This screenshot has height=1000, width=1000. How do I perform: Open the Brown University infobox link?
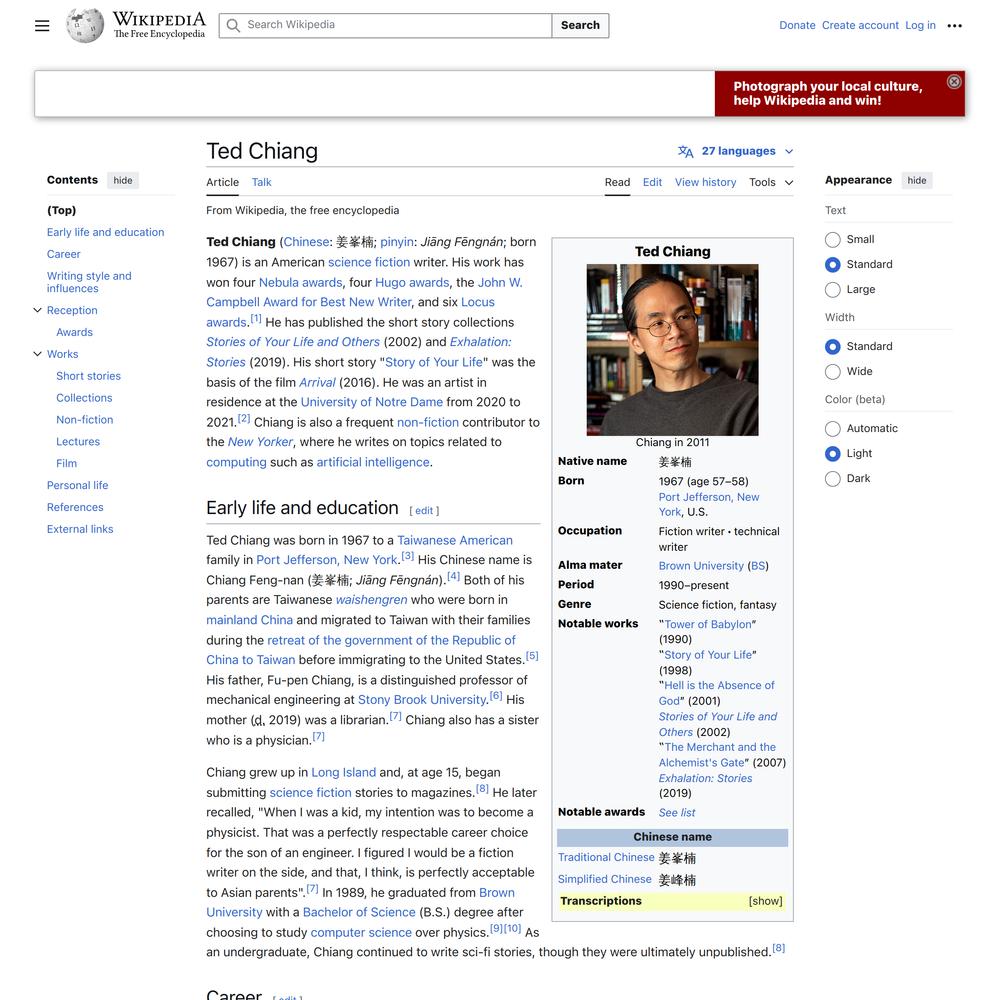[701, 566]
